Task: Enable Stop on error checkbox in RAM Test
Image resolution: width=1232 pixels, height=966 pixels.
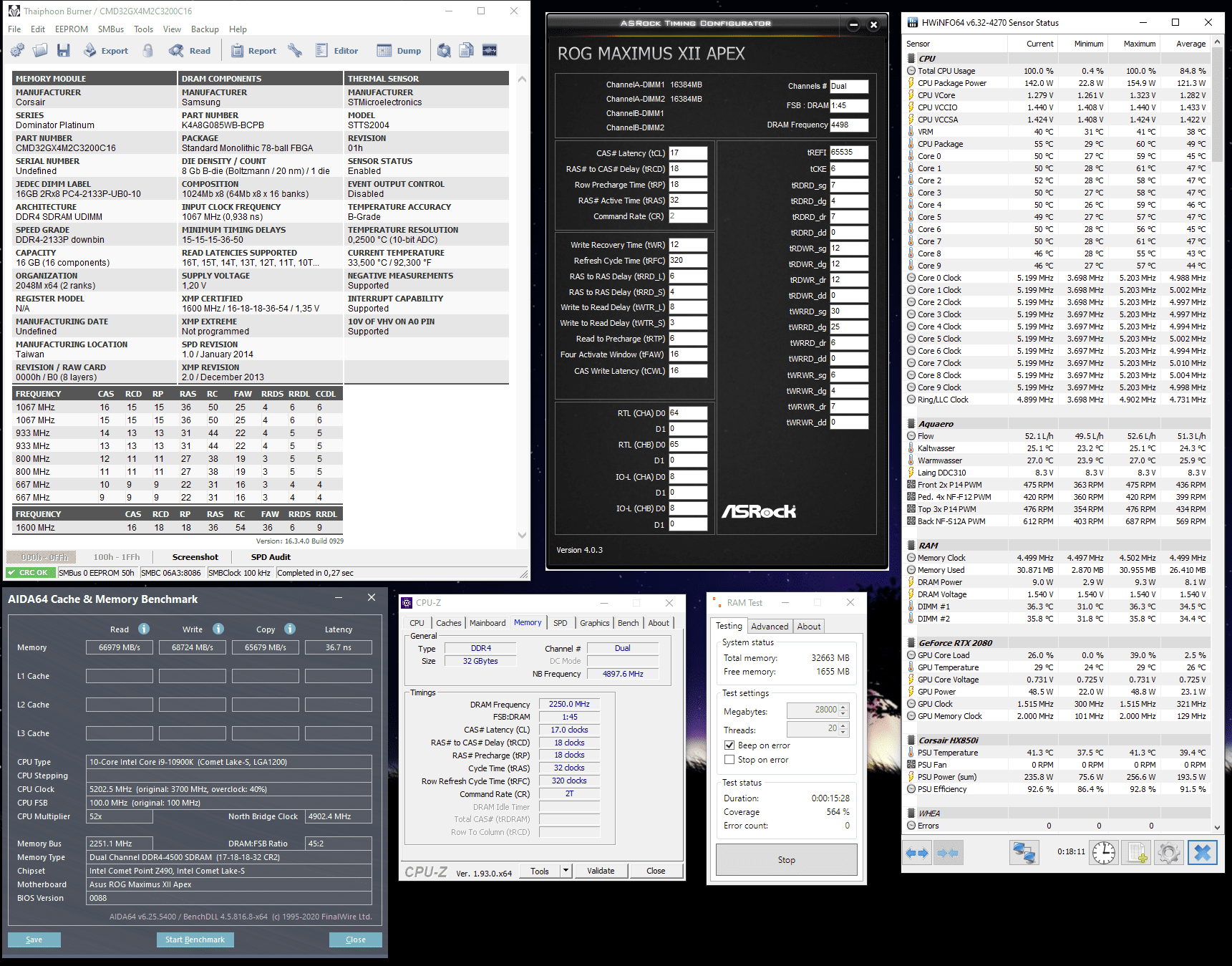Action: click(x=729, y=760)
